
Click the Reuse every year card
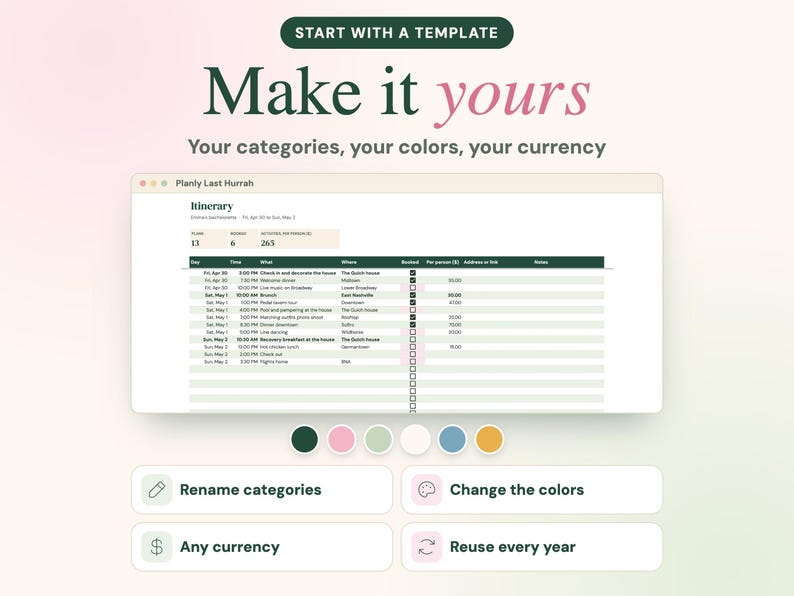pos(532,547)
